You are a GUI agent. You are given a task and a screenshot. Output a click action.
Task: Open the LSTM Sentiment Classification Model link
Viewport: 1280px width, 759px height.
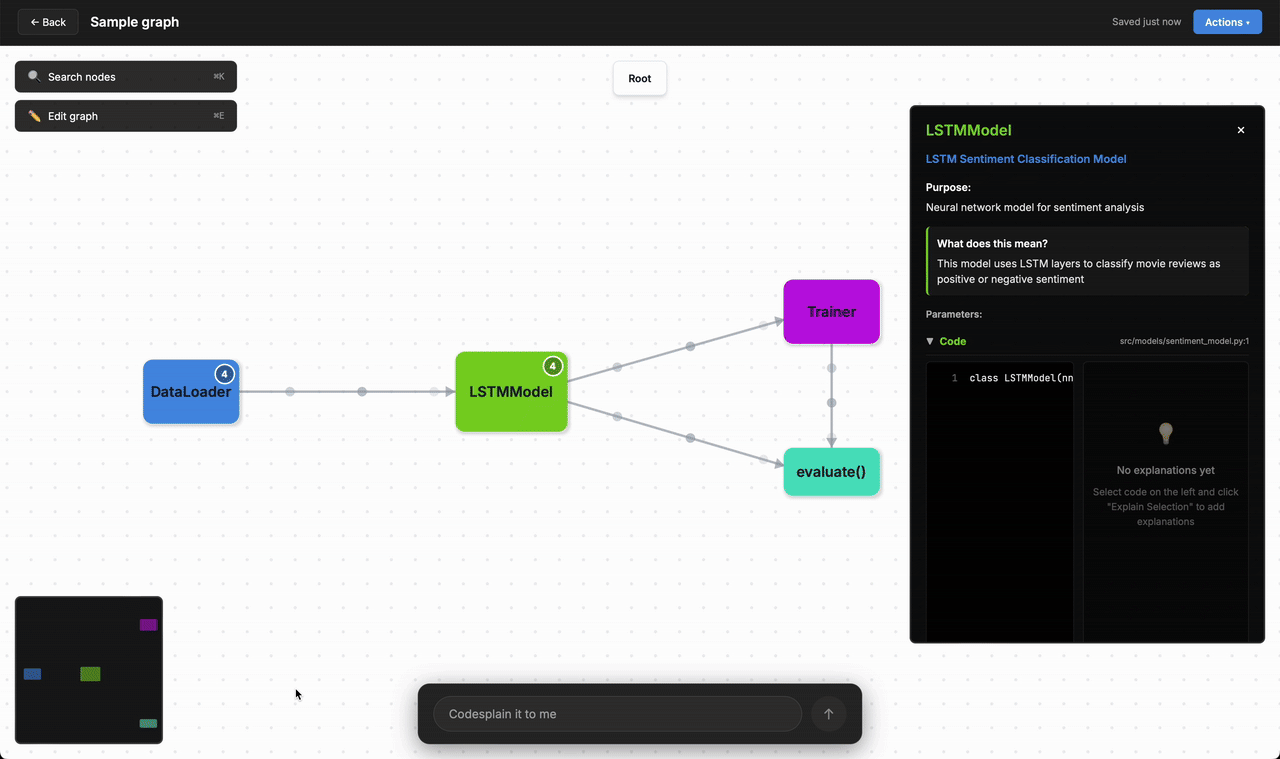[1026, 158]
